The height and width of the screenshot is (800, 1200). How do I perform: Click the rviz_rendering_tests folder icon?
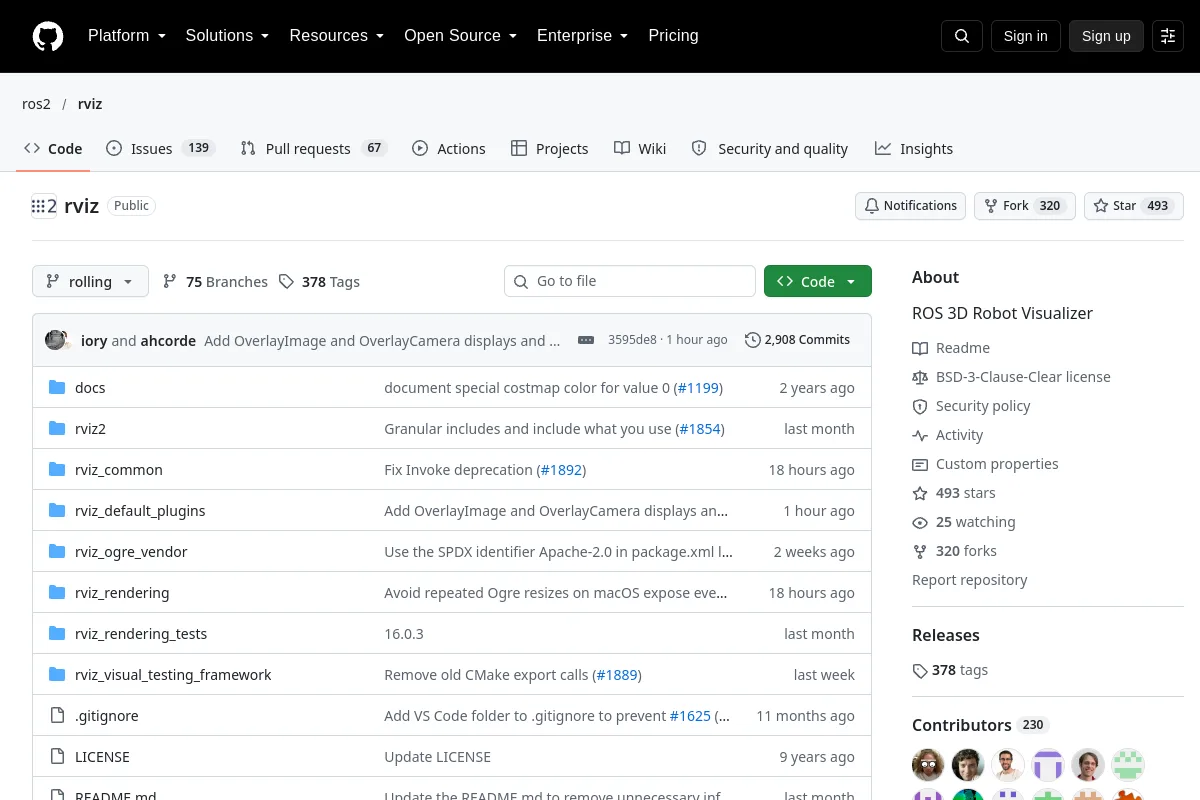tap(57, 634)
